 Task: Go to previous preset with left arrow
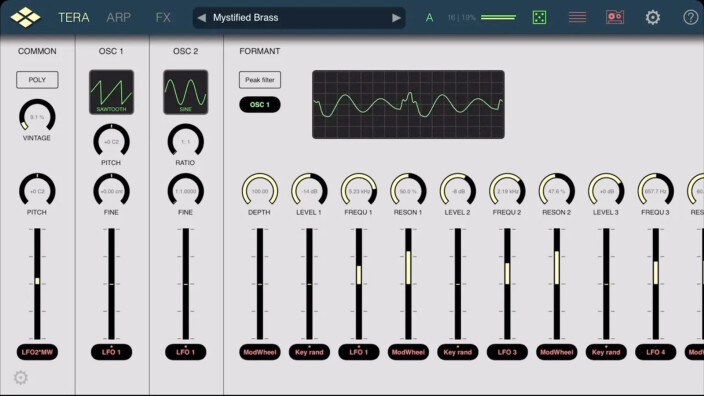click(x=202, y=18)
